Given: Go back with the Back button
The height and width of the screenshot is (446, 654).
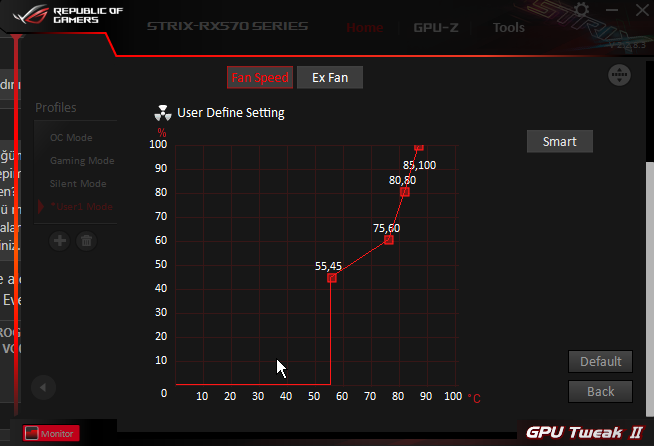Looking at the screenshot, I should [601, 391].
